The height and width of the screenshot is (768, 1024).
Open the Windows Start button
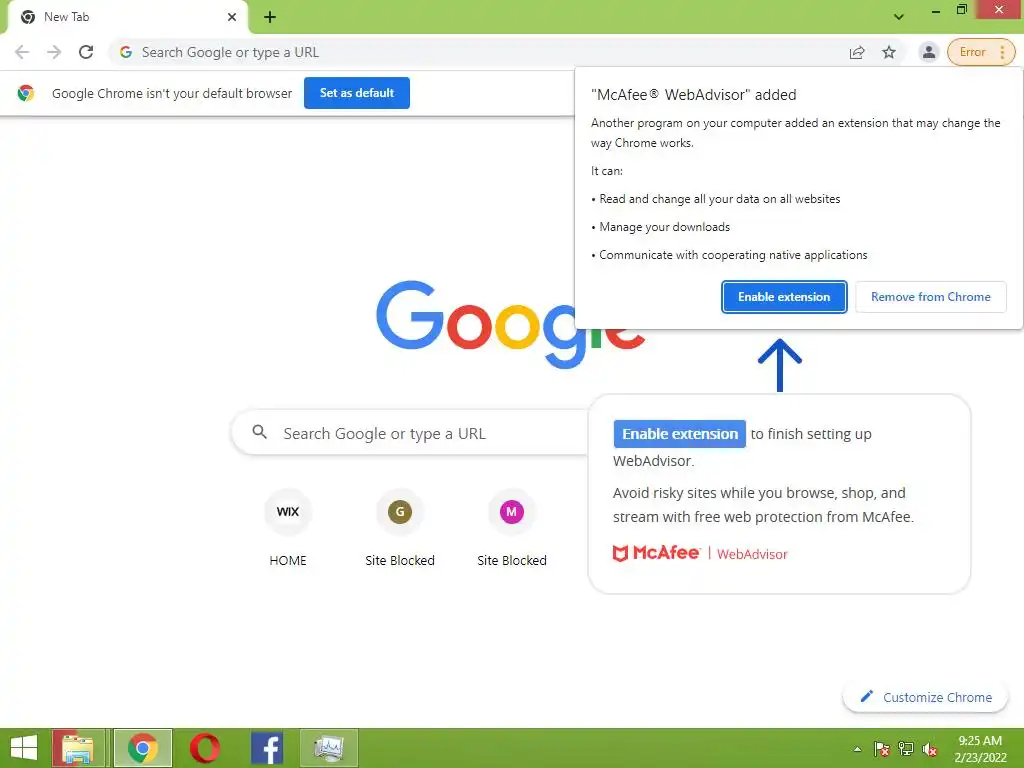(24, 748)
